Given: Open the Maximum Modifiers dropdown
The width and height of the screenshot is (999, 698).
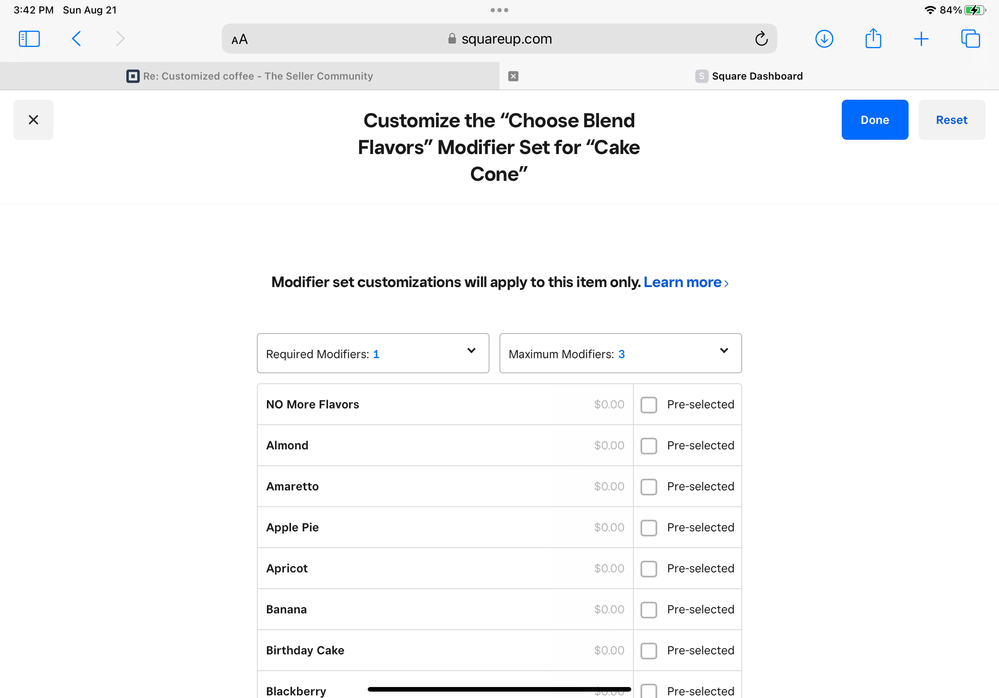Looking at the screenshot, I should click(x=620, y=353).
